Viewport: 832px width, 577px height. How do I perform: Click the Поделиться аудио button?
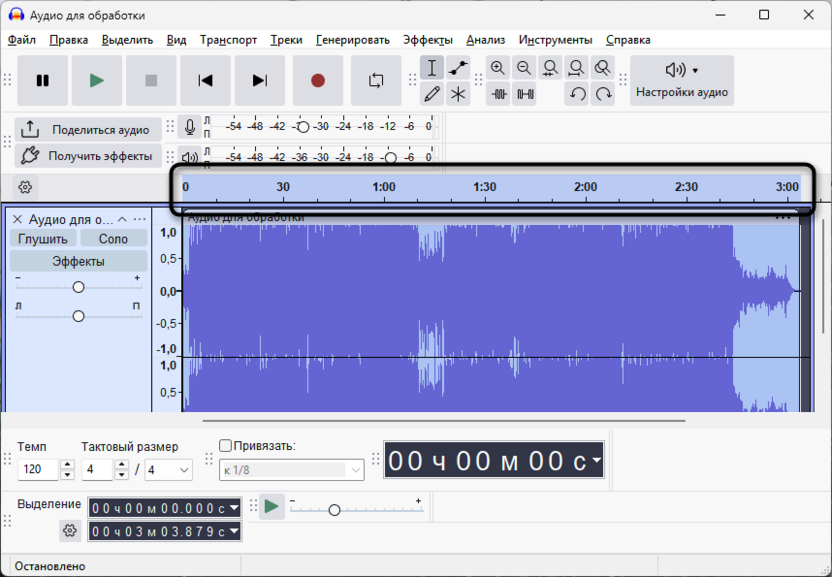(x=88, y=130)
